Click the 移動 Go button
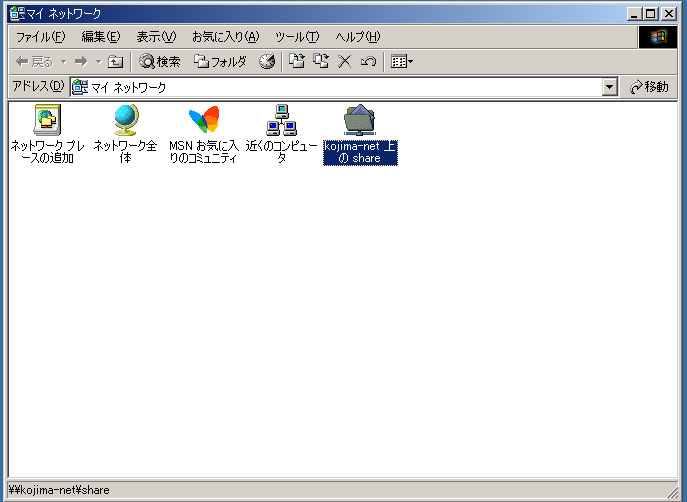687x502 pixels. pyautogui.click(x=649, y=87)
